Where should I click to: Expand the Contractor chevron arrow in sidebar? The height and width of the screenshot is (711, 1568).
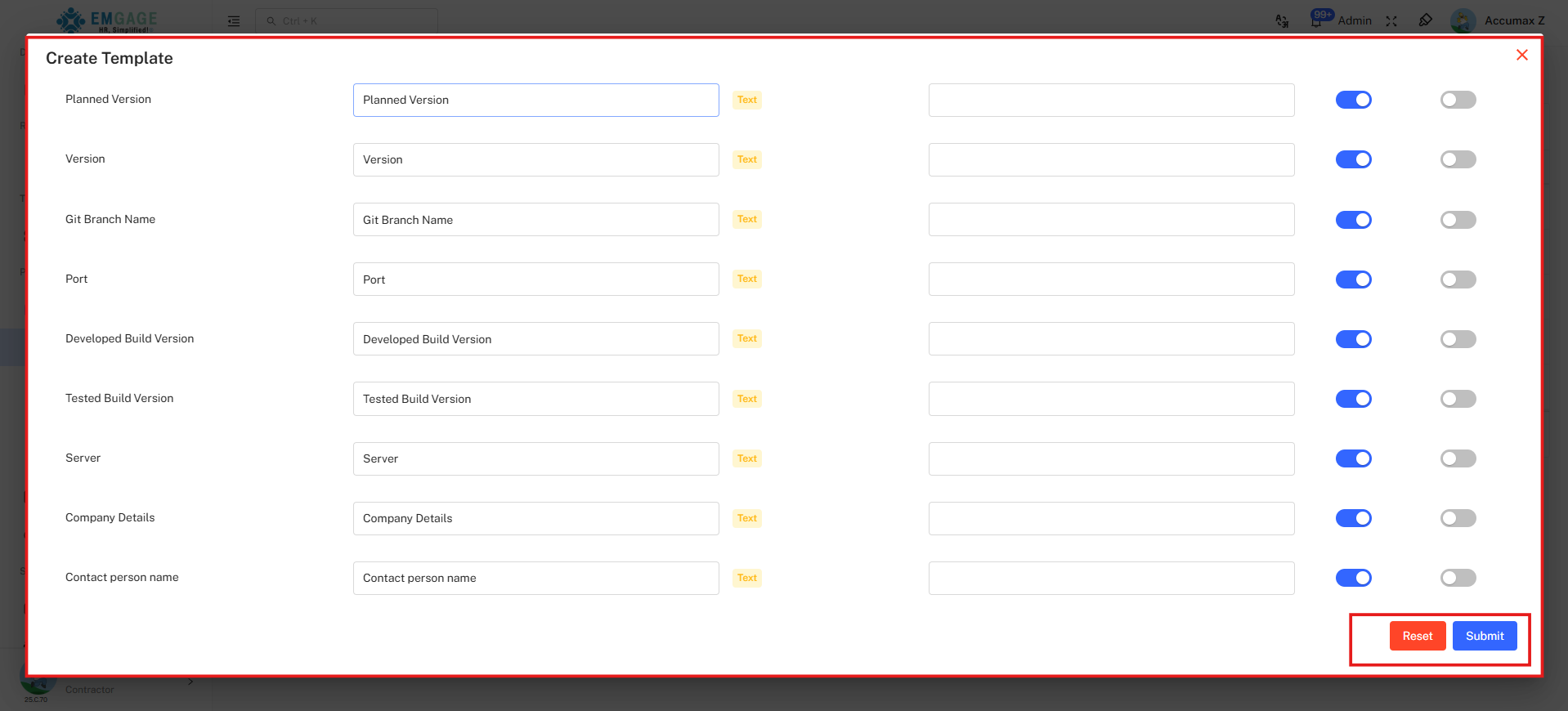click(190, 682)
